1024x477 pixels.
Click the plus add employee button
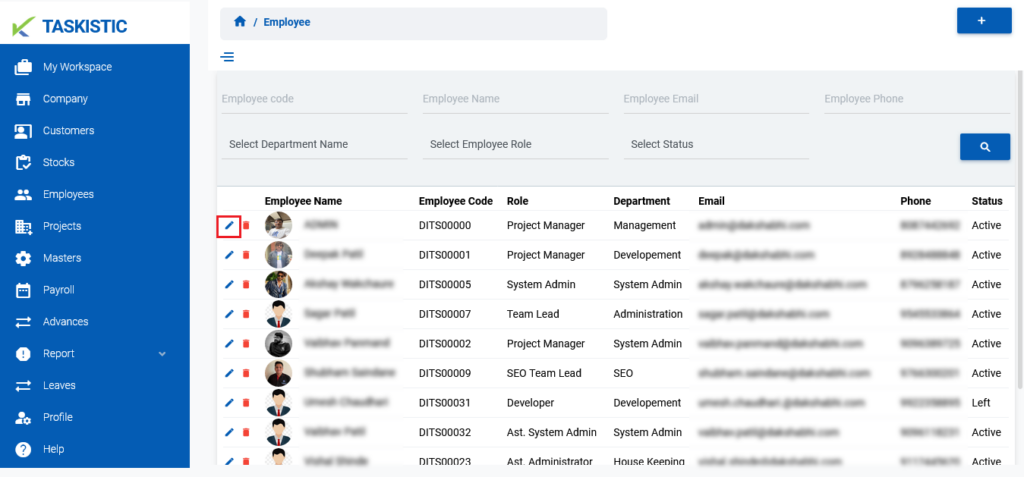[x=984, y=21]
